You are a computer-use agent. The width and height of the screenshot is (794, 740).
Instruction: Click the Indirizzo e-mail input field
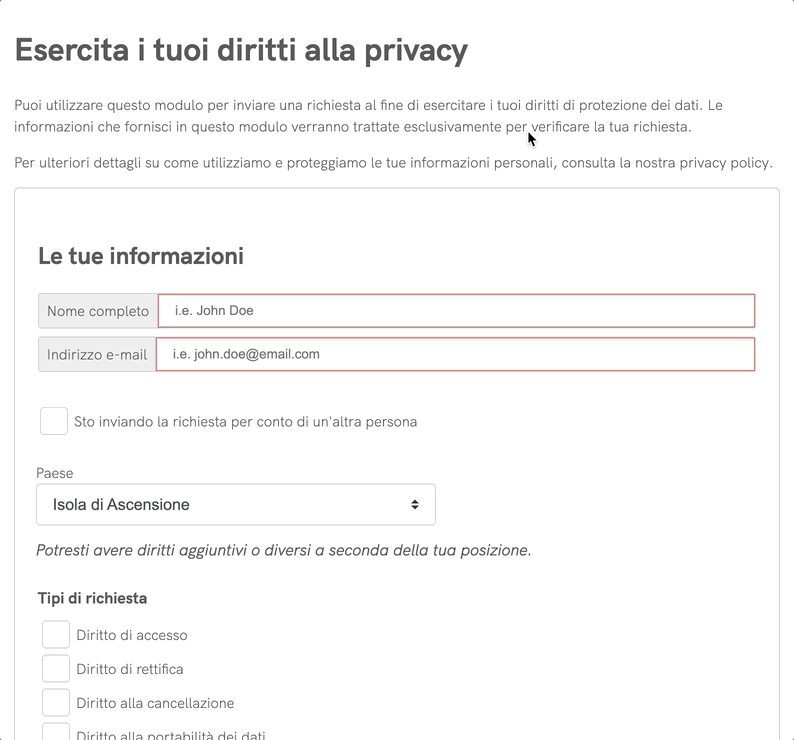[x=455, y=355]
